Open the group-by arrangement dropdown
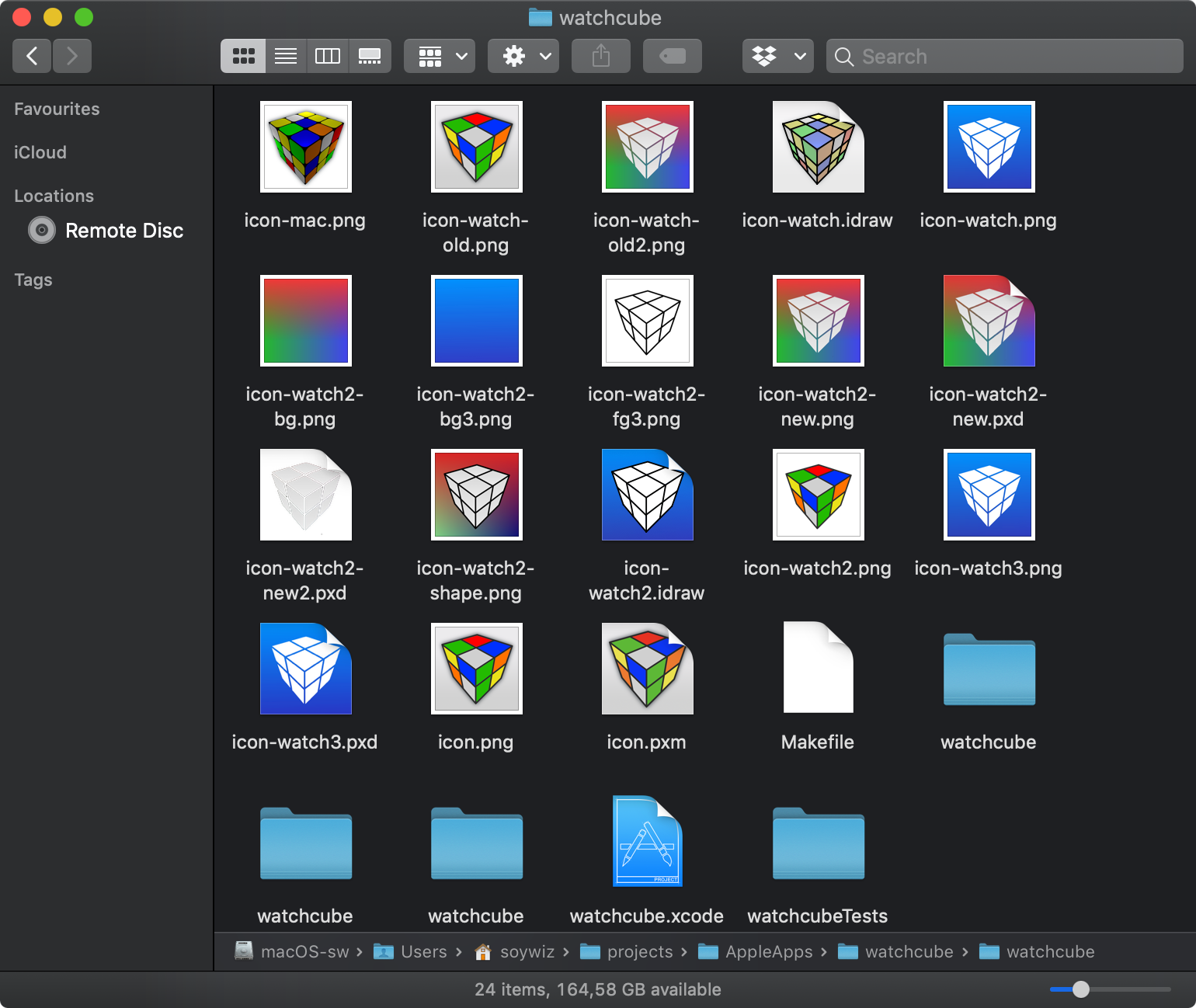 (x=440, y=56)
